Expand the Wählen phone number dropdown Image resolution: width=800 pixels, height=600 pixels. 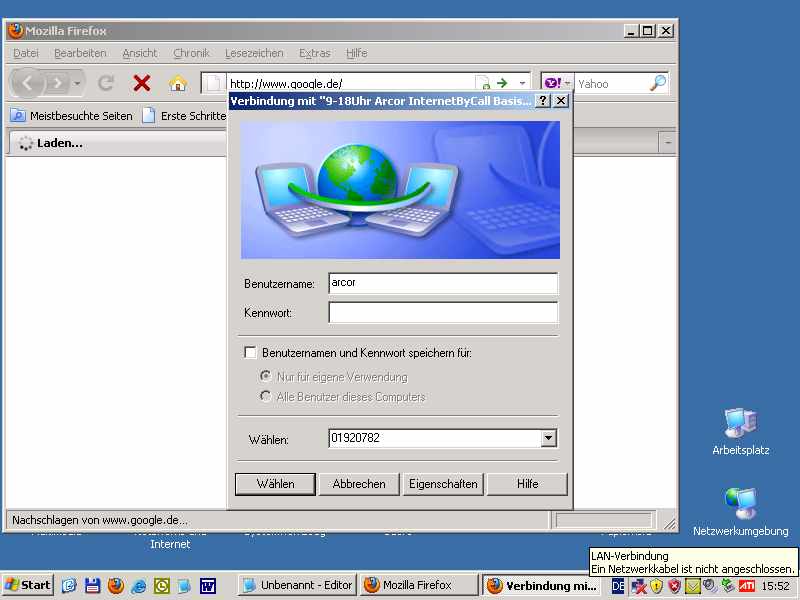point(548,438)
